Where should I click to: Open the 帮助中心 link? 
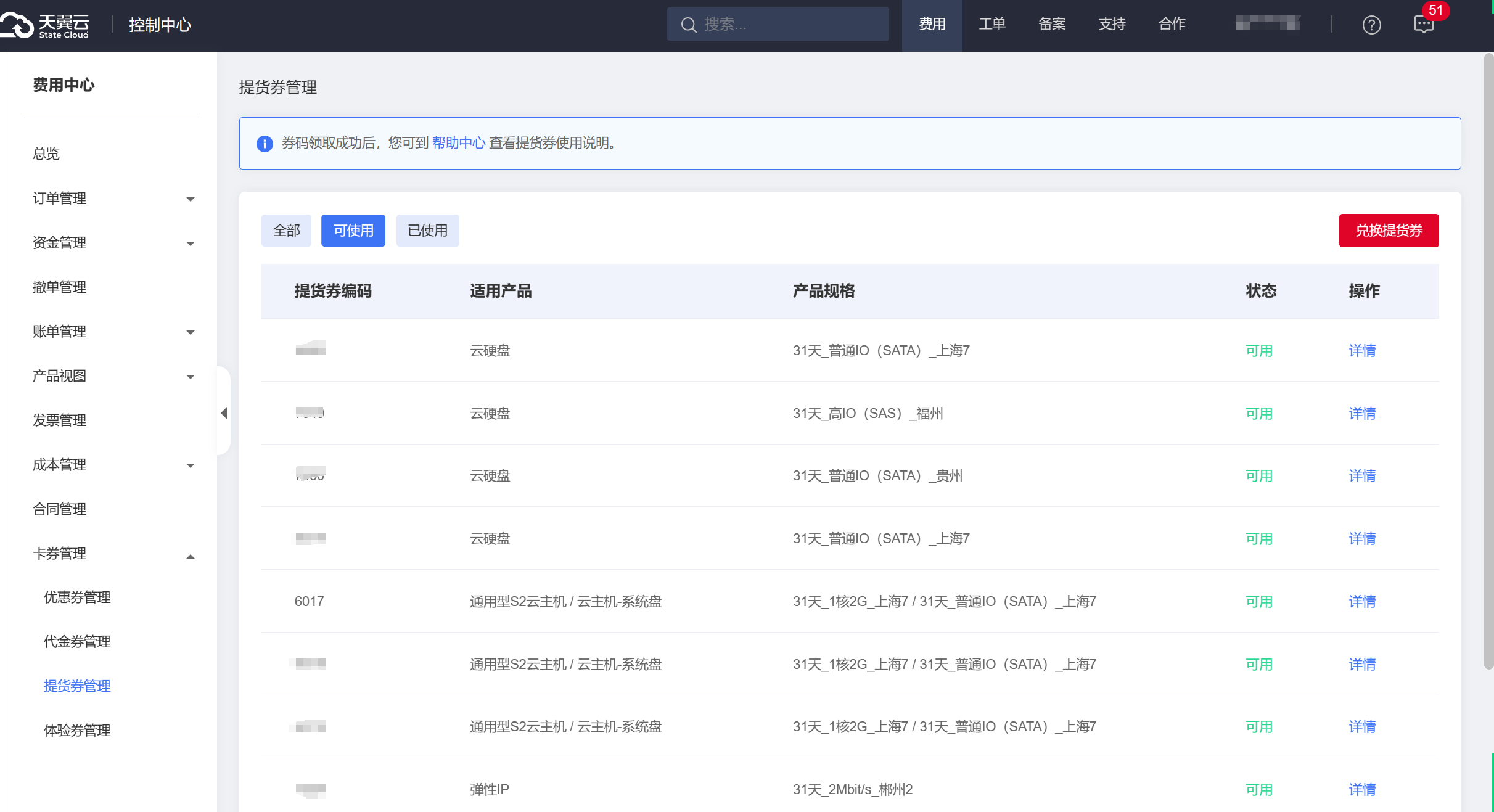click(x=459, y=143)
